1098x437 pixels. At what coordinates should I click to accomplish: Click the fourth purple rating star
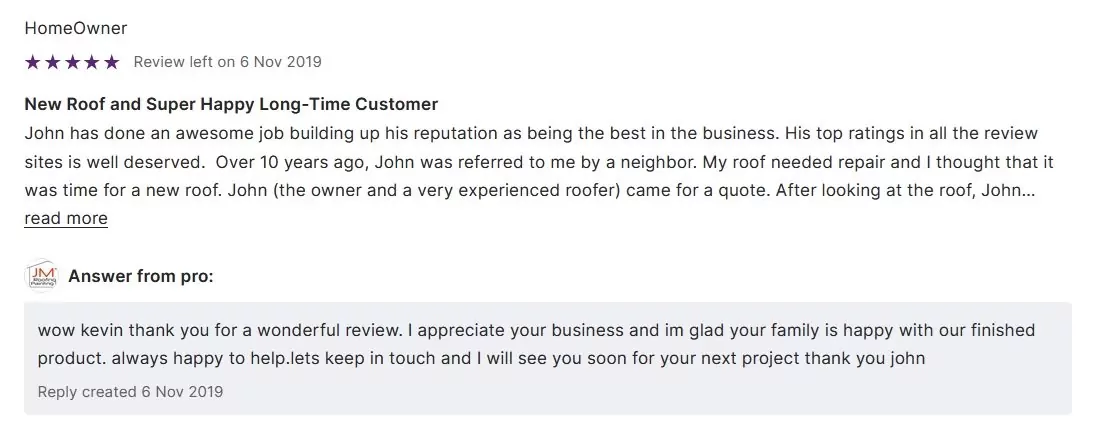click(92, 62)
